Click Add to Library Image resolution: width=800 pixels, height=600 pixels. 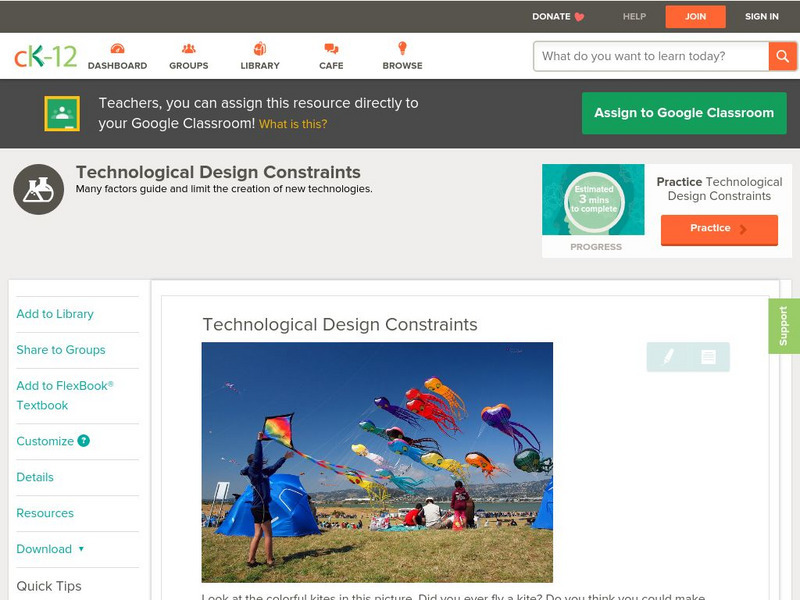(x=55, y=314)
